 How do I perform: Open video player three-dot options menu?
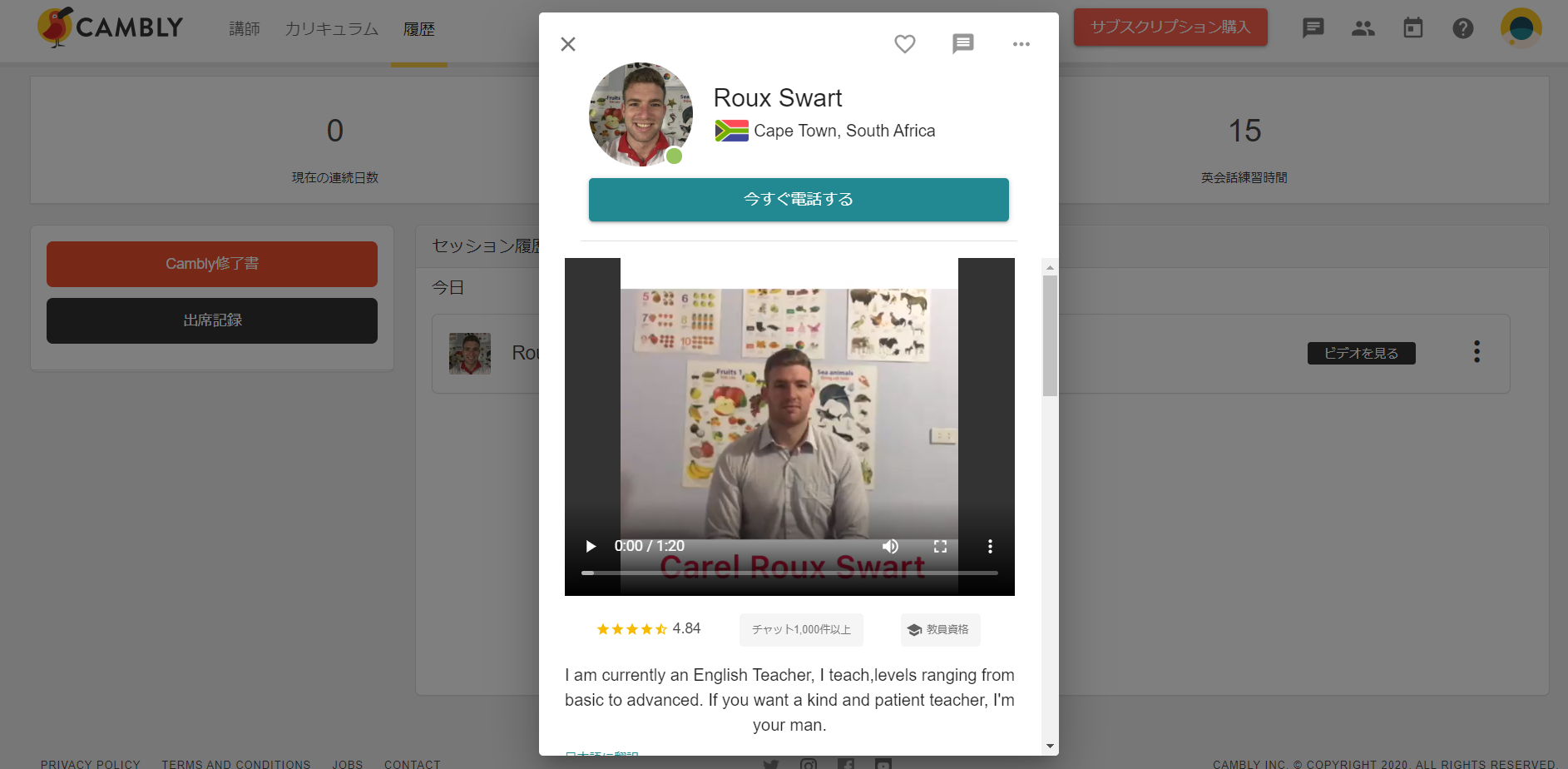[x=989, y=547]
